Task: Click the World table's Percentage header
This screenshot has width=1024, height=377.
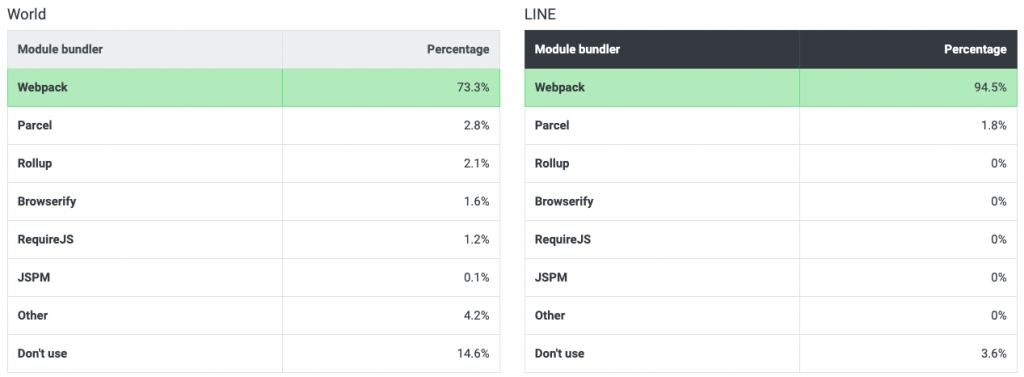Action: click(x=458, y=49)
